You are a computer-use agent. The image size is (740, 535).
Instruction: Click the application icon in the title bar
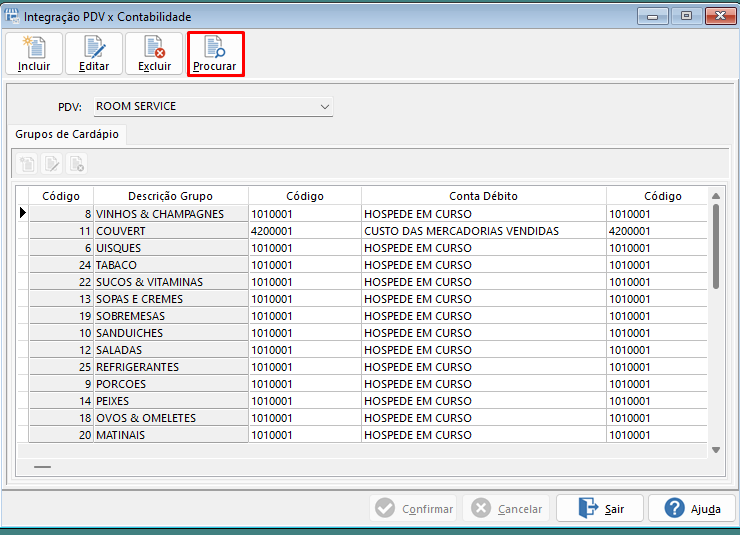point(12,16)
